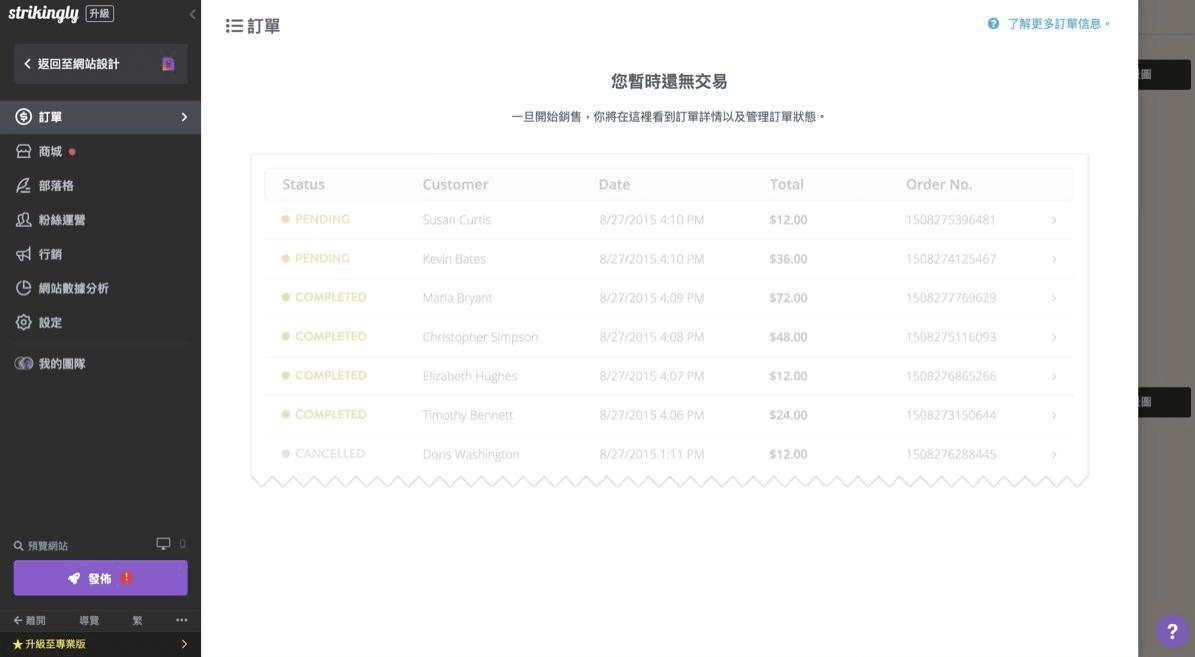Switch language via 繁 option

click(137, 620)
